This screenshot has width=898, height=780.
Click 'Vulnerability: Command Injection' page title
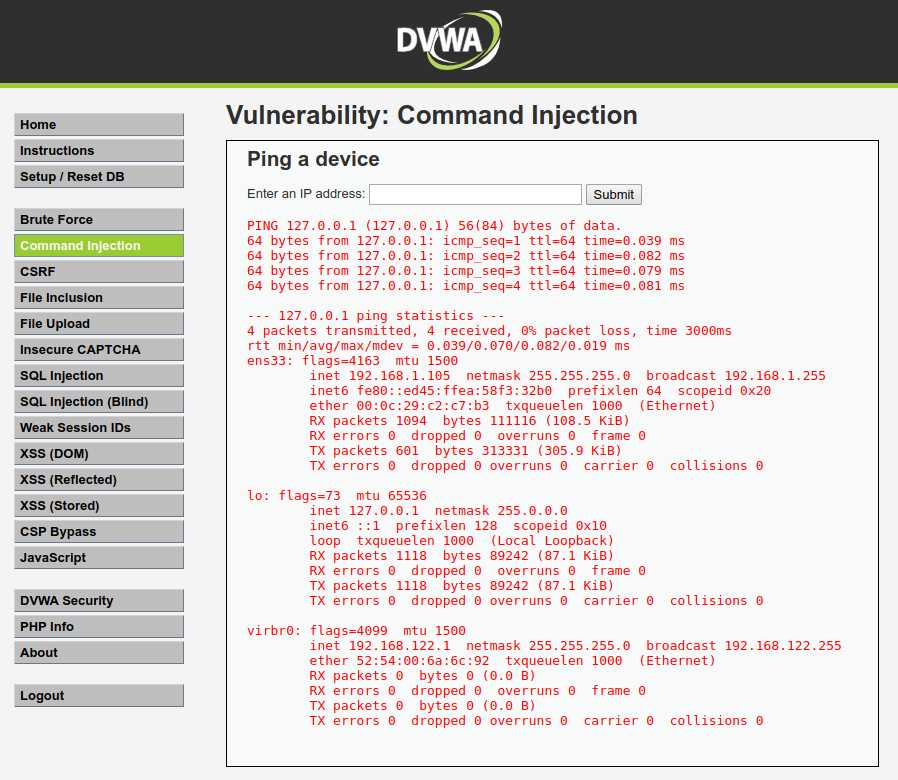432,115
